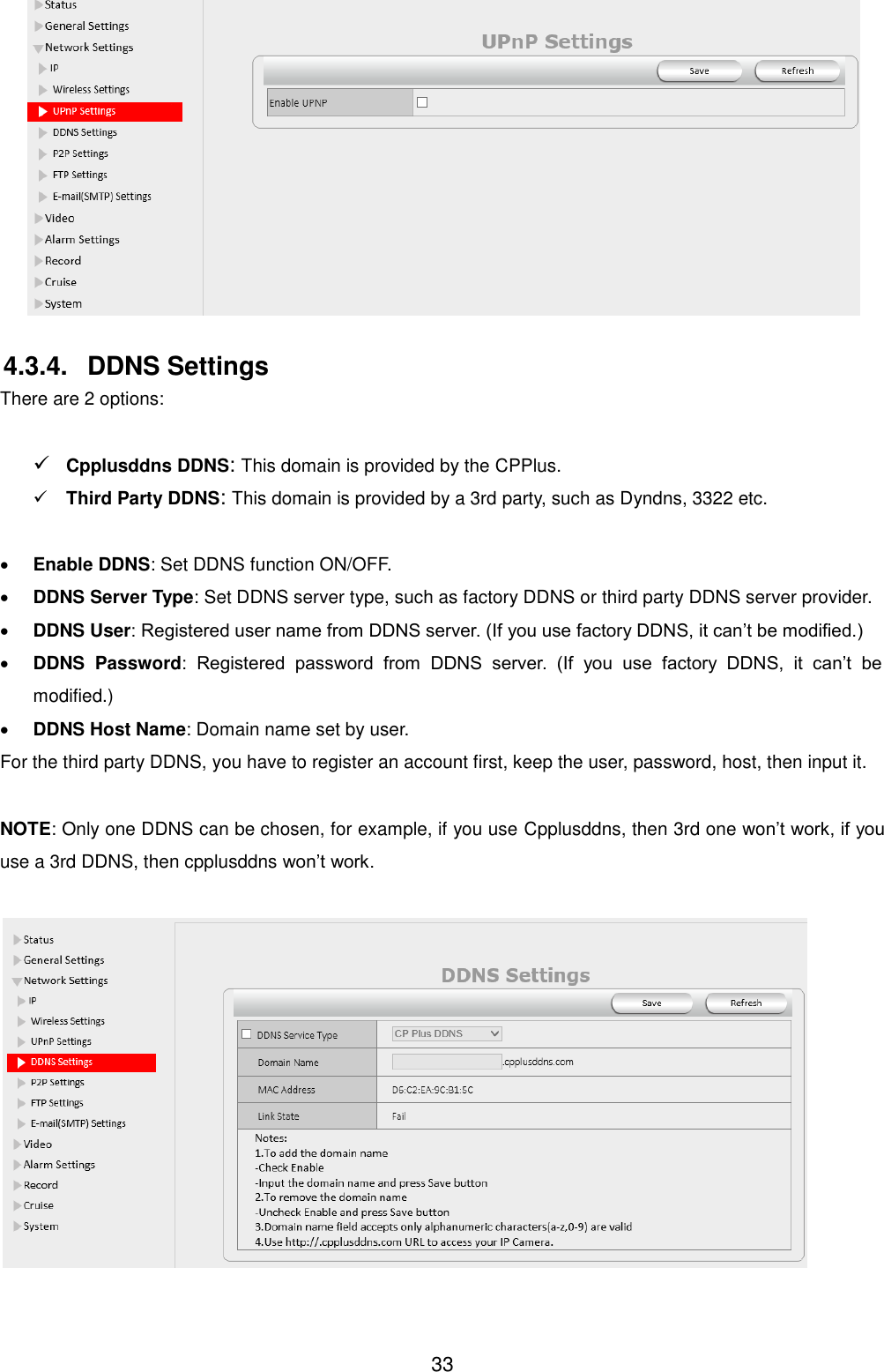
Task: Open the General Settings section
Action: (88, 26)
